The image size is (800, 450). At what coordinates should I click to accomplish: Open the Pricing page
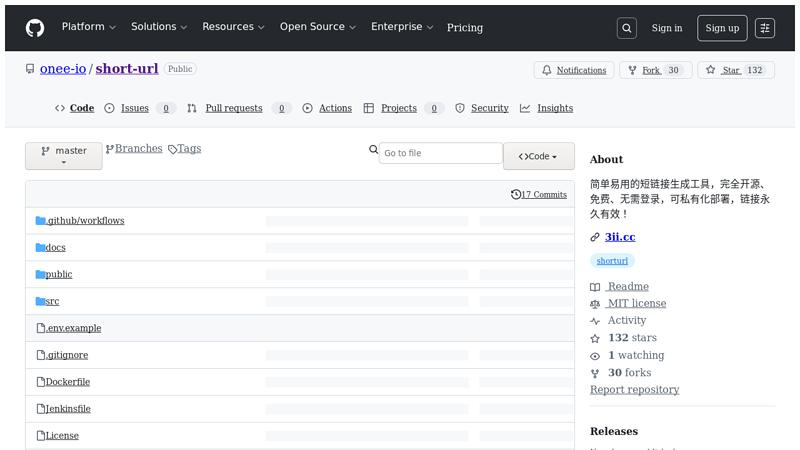(x=465, y=28)
